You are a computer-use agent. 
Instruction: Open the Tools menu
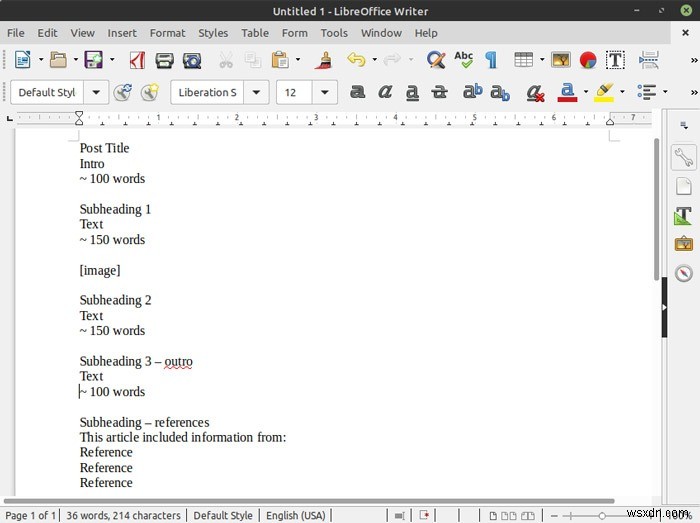(334, 33)
